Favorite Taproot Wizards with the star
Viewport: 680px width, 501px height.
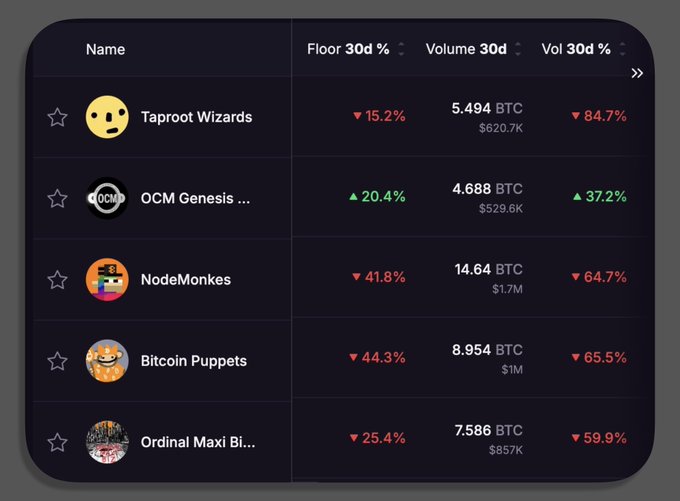coord(58,117)
